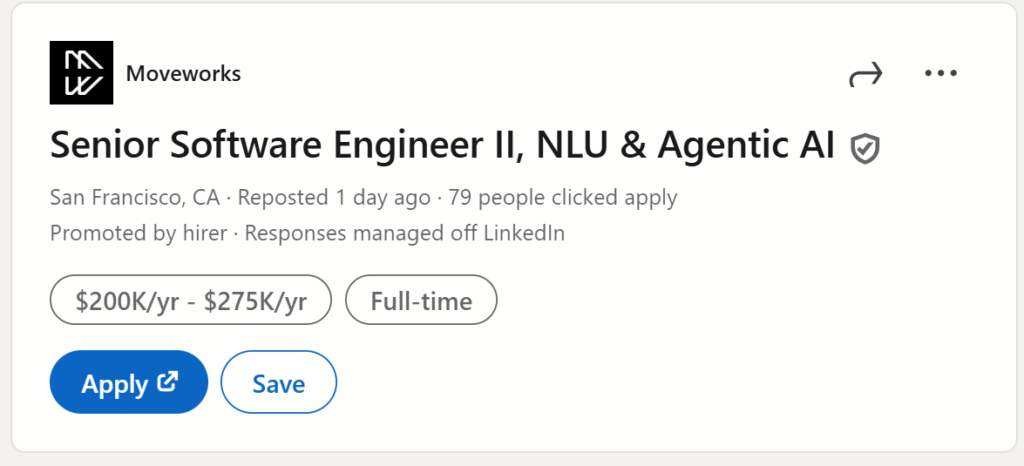Screen dimensions: 1024x466
Task: Click the external link icon inside Apply
Action: pyautogui.click(x=168, y=382)
